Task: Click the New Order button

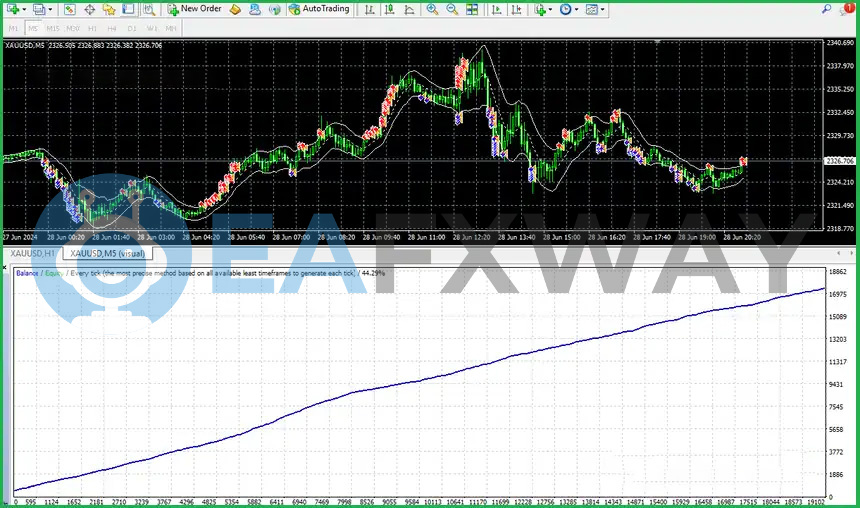Action: (x=195, y=9)
